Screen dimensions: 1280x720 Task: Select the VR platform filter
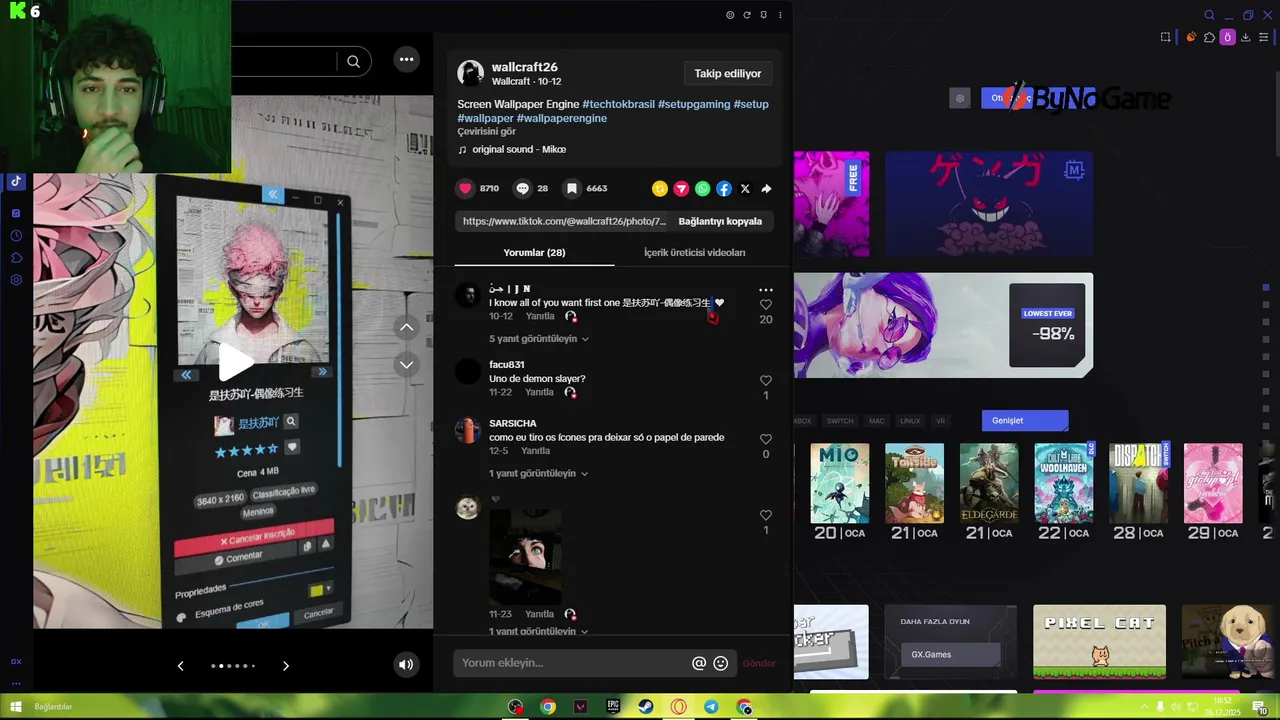(940, 421)
